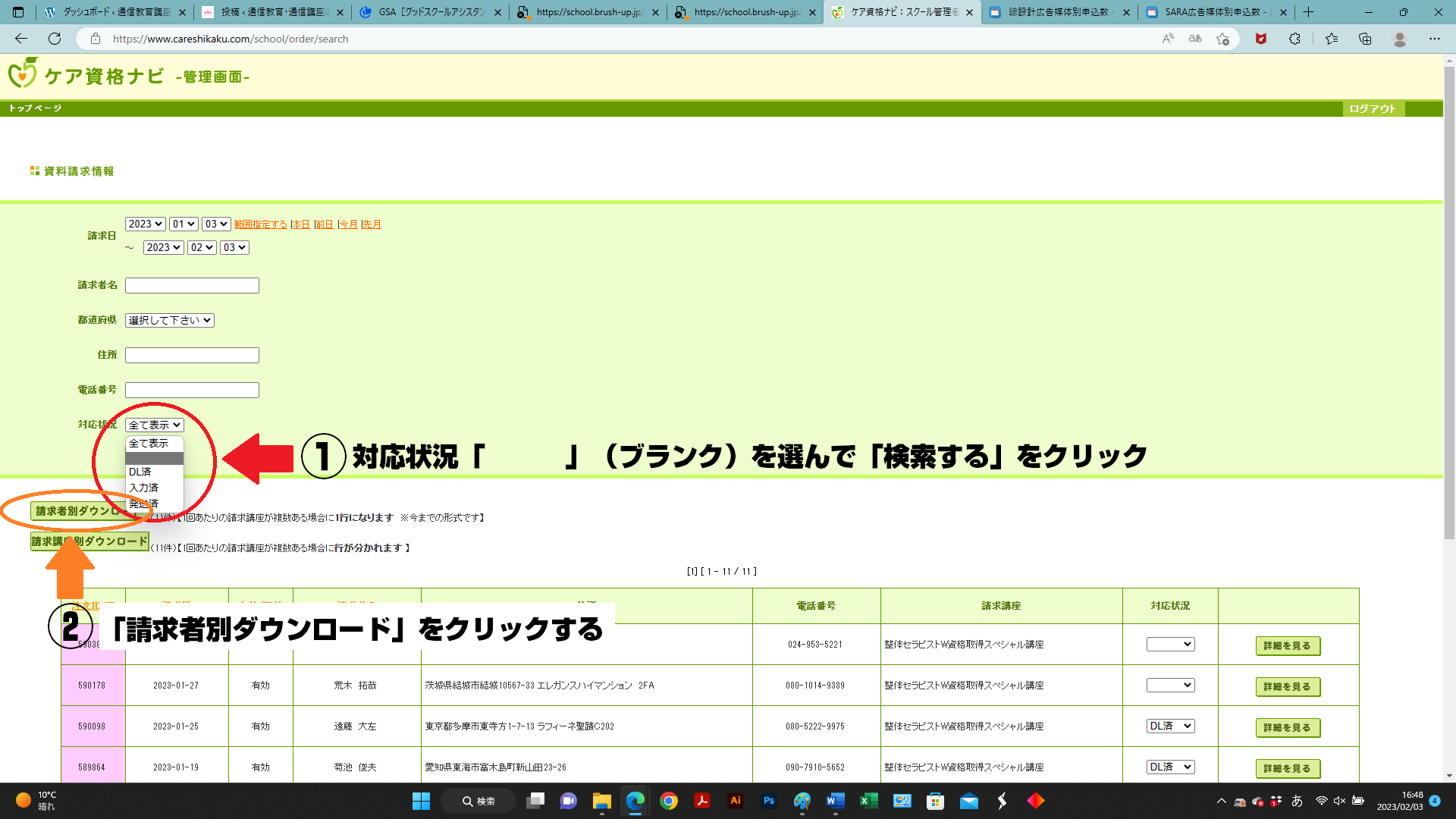Open the prefecture 選択して下さい dropdown

point(169,321)
